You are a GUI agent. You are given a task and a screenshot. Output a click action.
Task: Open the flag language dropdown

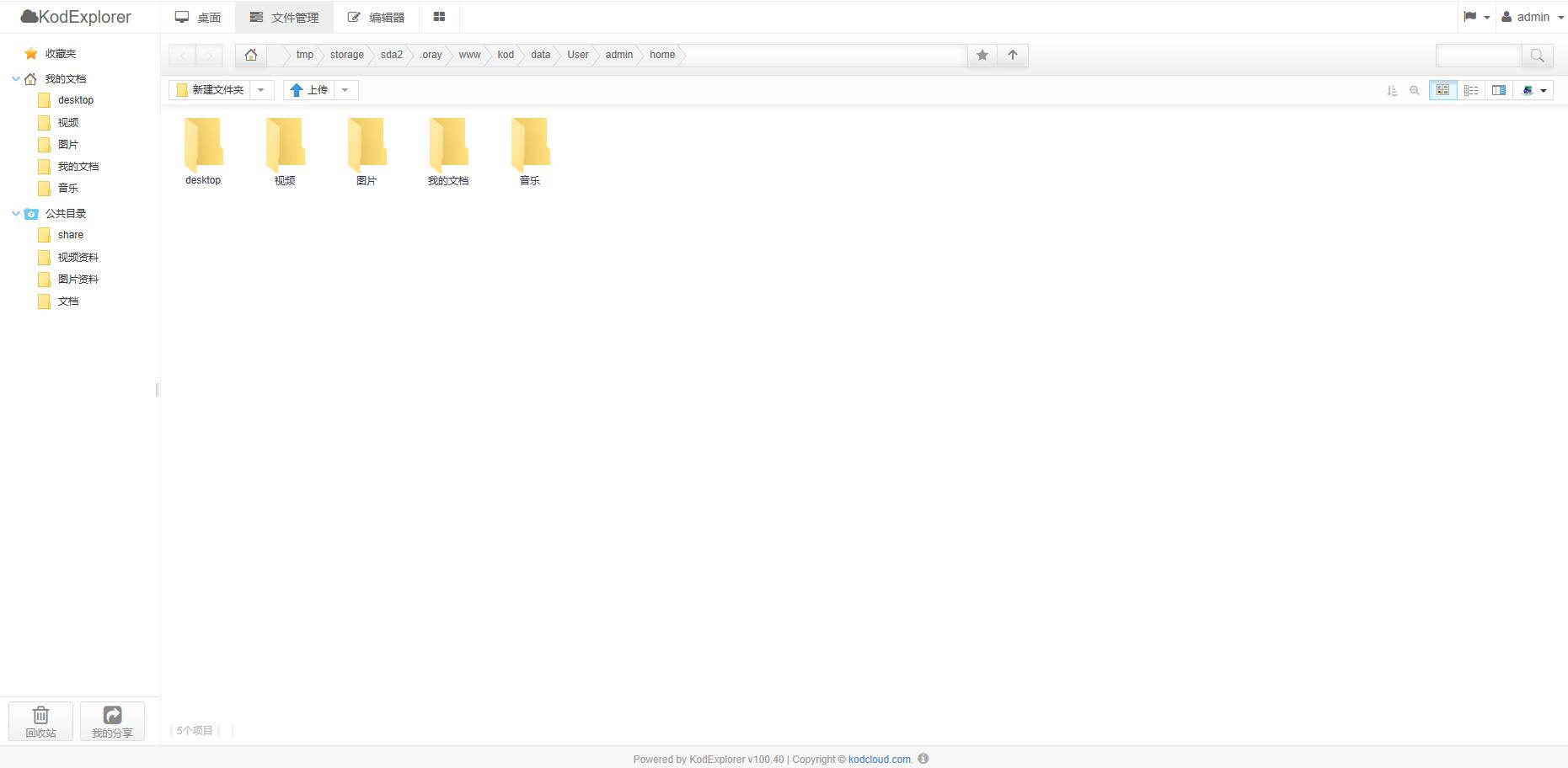1477,17
